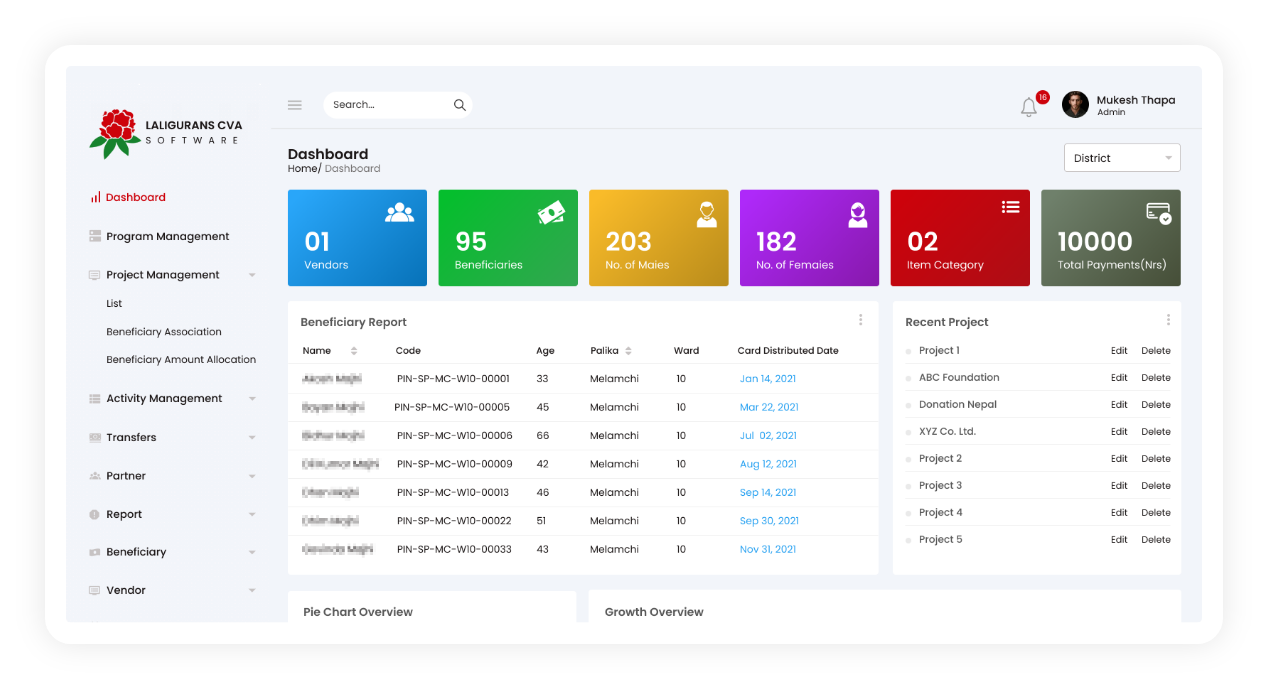Select Beneficiary Amount Allocation submenu item
1268x689 pixels.
(181, 360)
